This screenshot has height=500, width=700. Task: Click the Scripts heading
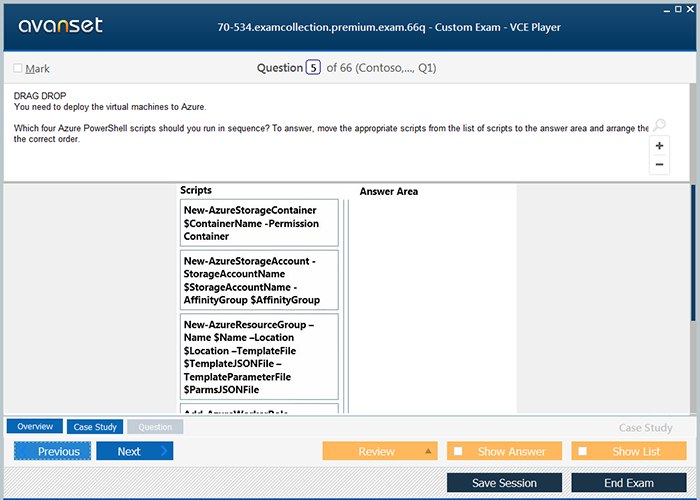point(196,190)
